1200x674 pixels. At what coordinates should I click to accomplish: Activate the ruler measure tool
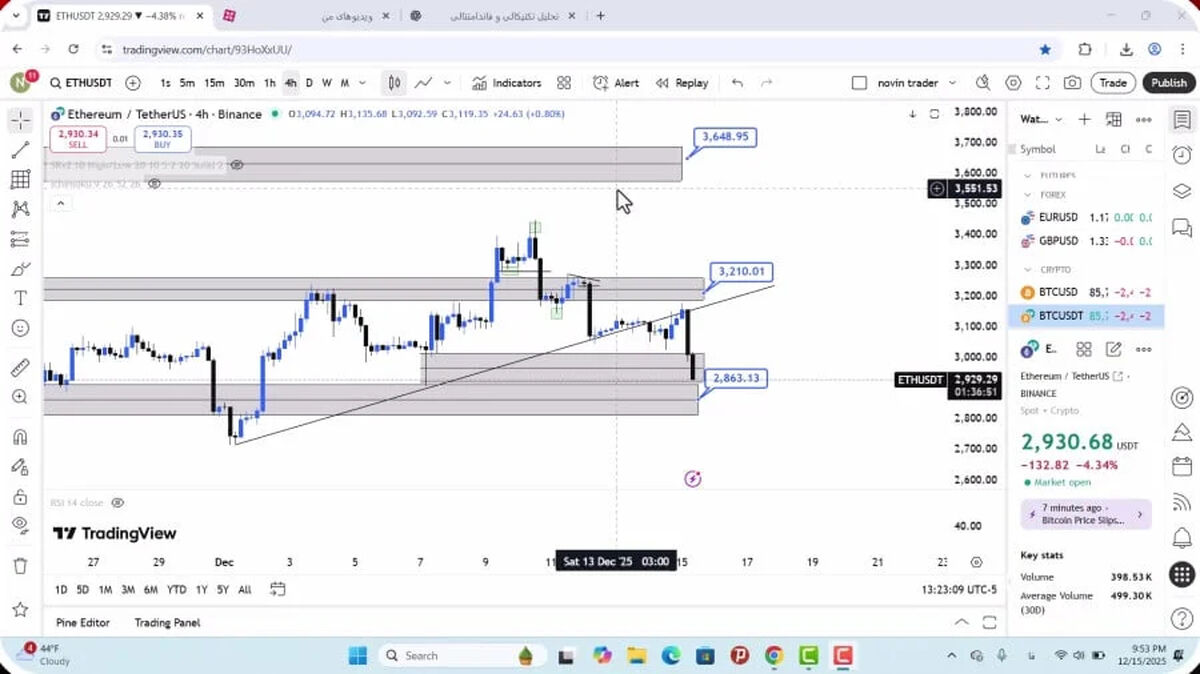(19, 367)
